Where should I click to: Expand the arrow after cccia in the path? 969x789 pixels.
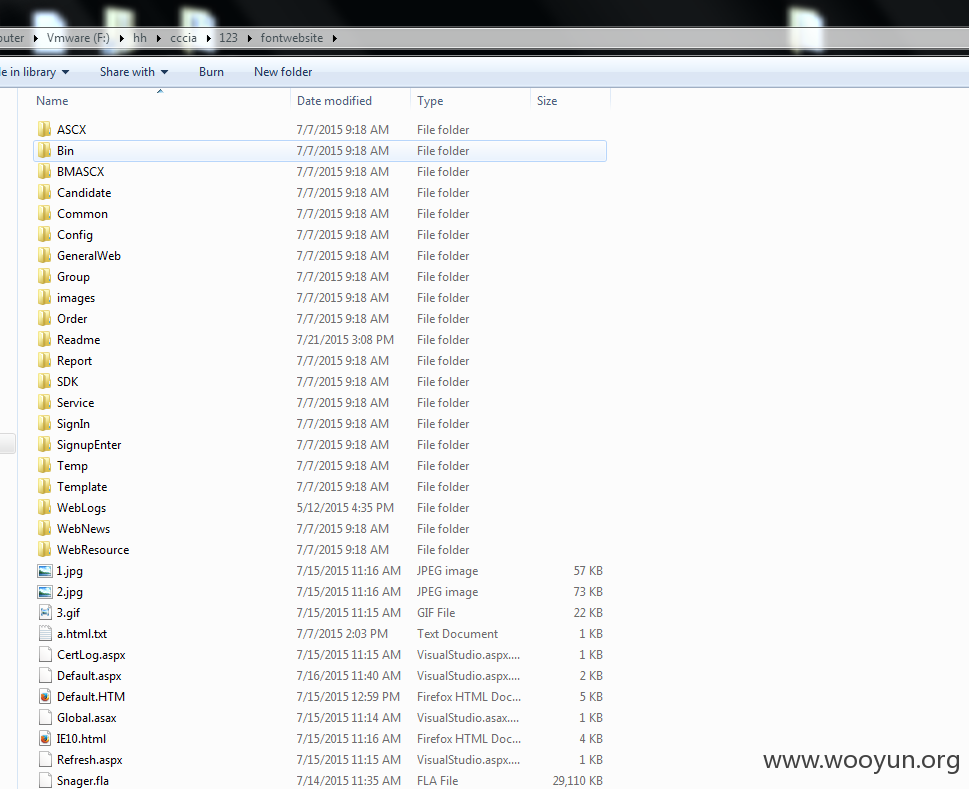pos(209,38)
